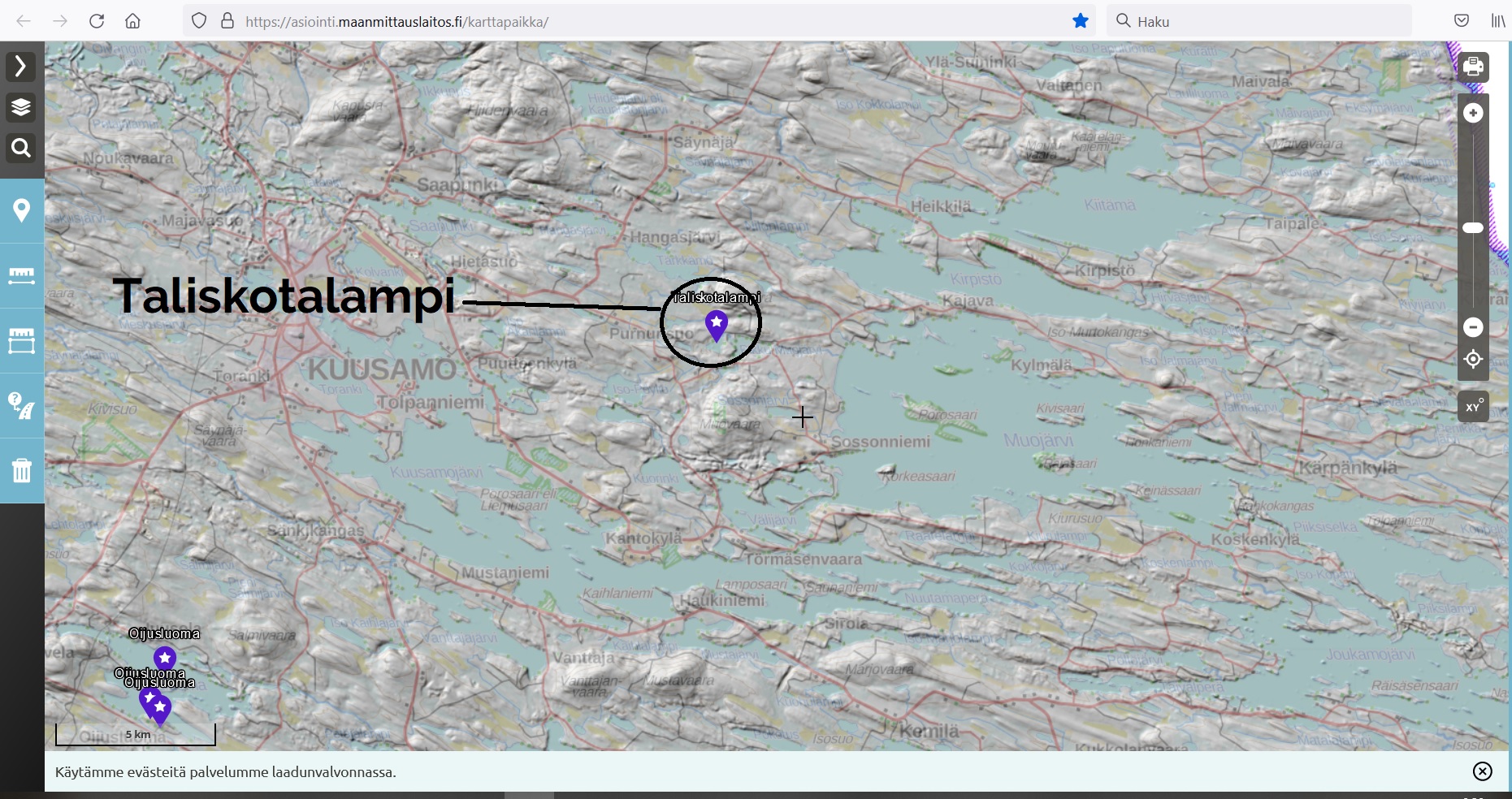This screenshot has width=1512, height=799.
Task: Click the Taliskotalampi purple map marker
Action: [716, 326]
